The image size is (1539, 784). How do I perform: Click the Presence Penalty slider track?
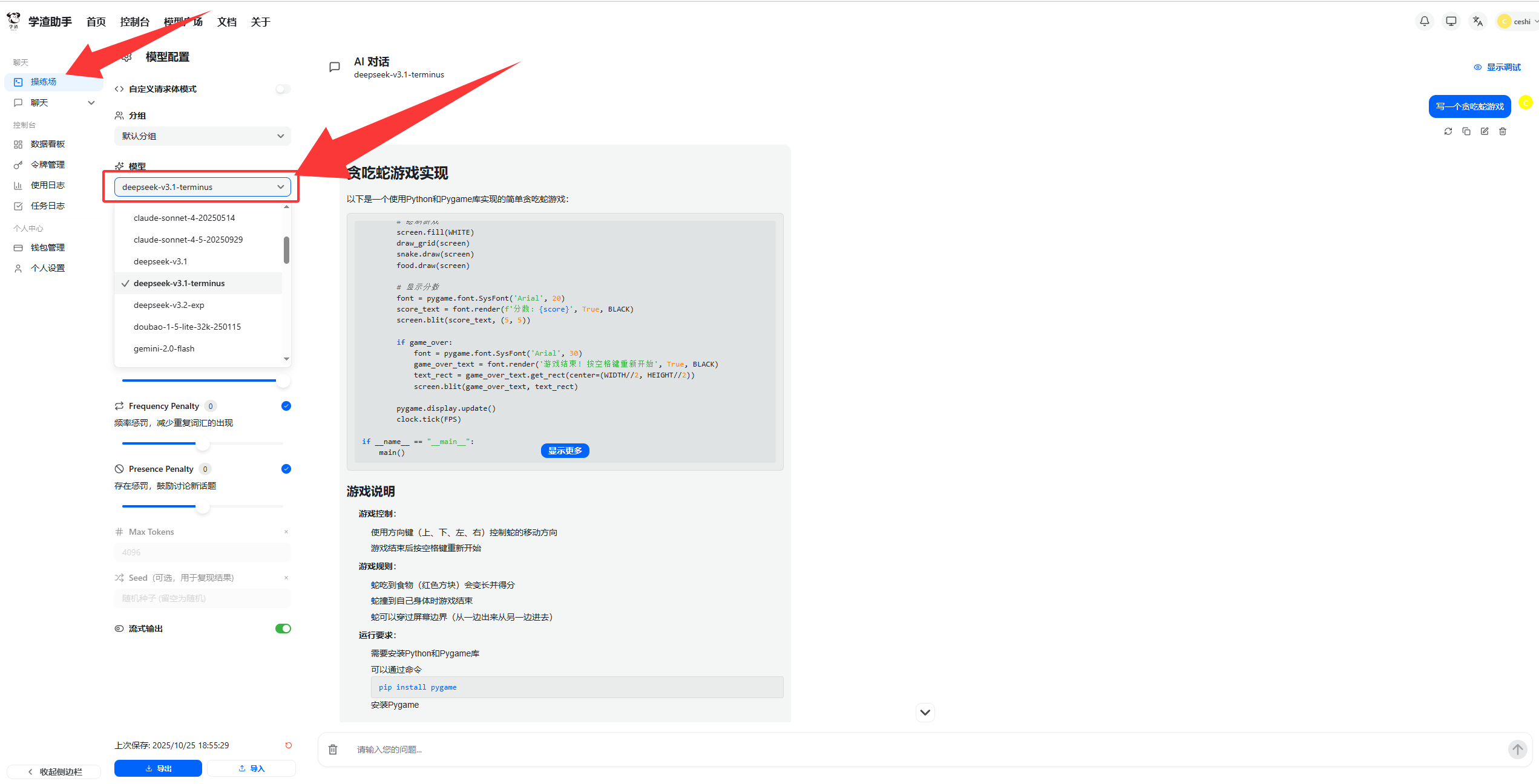click(x=242, y=506)
